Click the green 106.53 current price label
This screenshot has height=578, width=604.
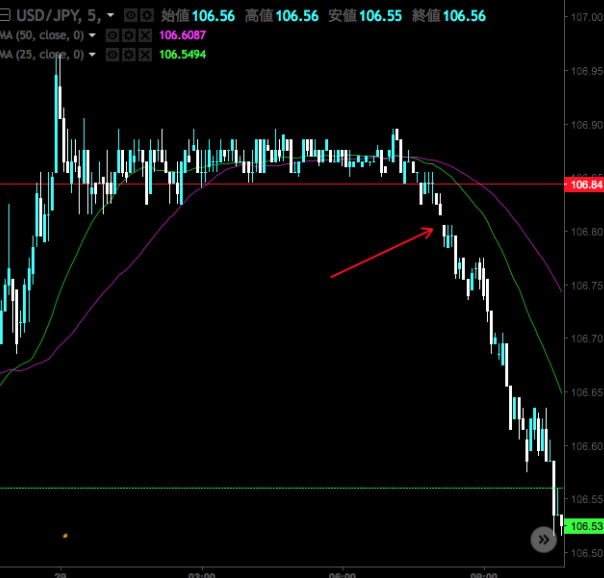[584, 526]
